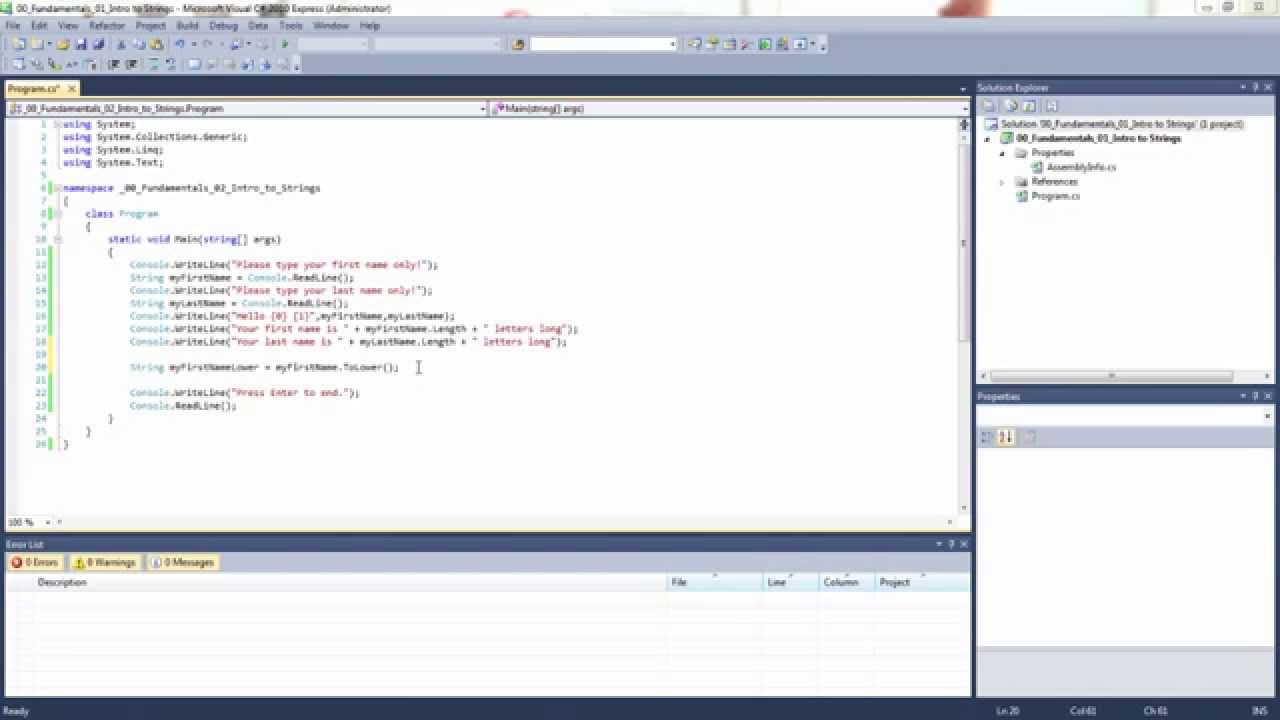Toggle the 0 Errors filter

[x=35, y=563]
